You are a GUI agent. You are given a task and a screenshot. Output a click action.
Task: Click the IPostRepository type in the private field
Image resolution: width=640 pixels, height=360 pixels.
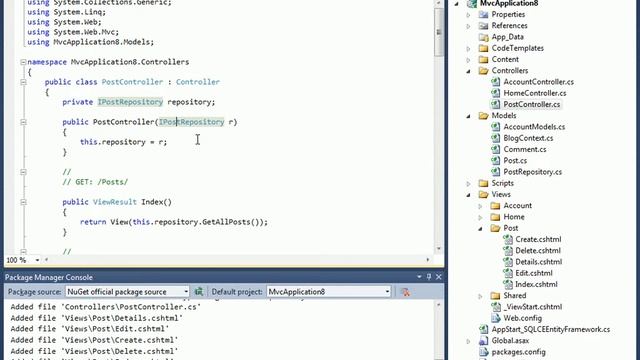130,102
